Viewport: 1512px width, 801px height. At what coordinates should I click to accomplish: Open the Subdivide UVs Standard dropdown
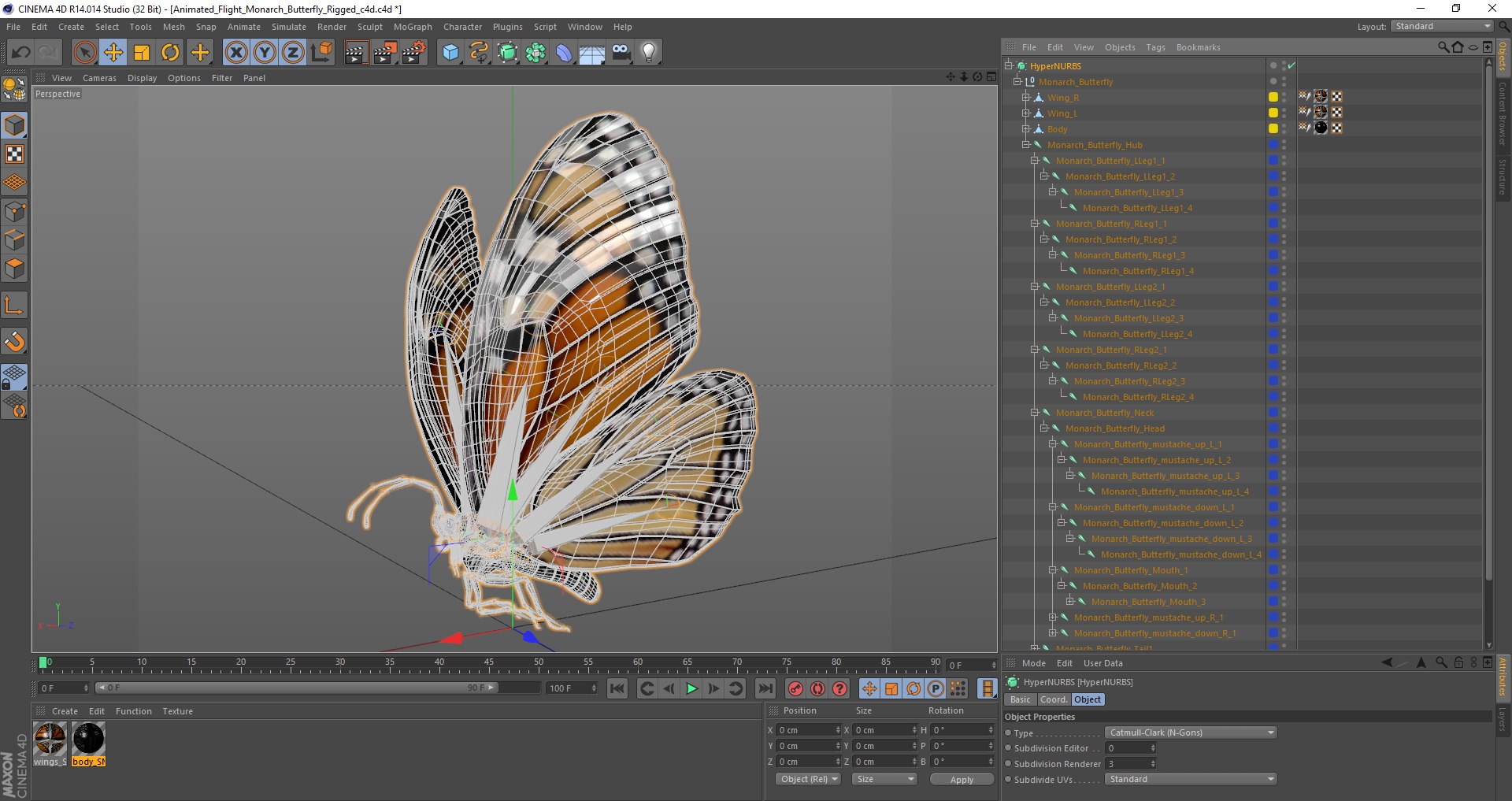point(1190,779)
